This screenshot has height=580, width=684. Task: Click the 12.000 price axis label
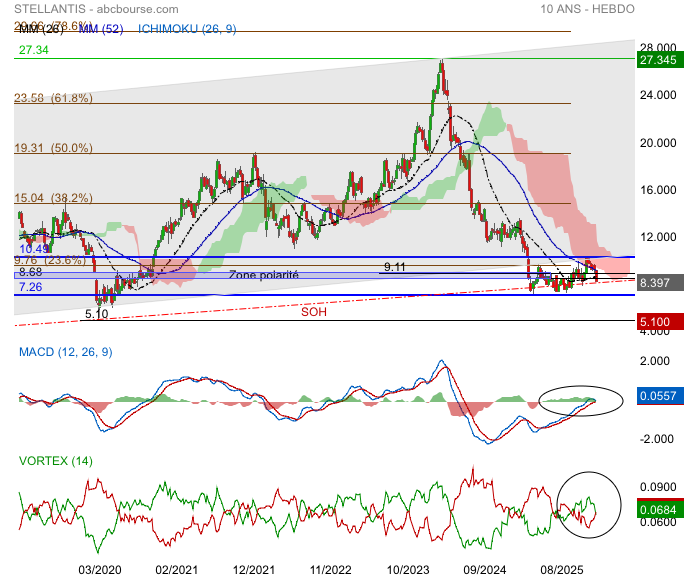coord(658,237)
